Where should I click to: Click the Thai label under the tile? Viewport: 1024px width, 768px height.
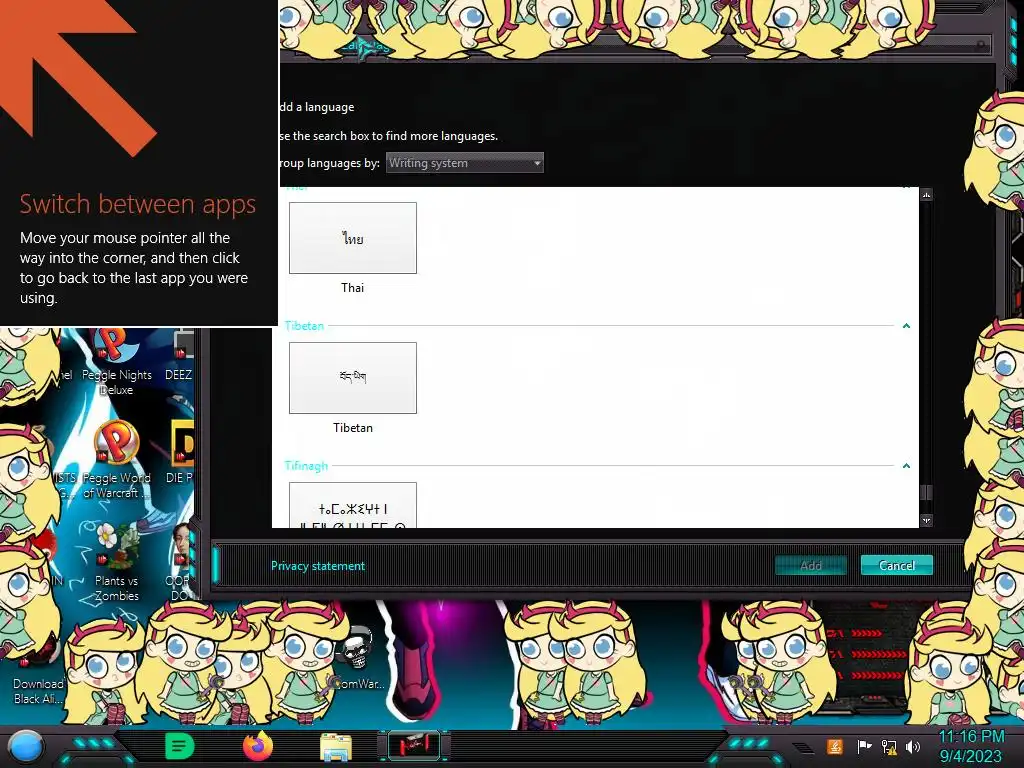point(353,287)
